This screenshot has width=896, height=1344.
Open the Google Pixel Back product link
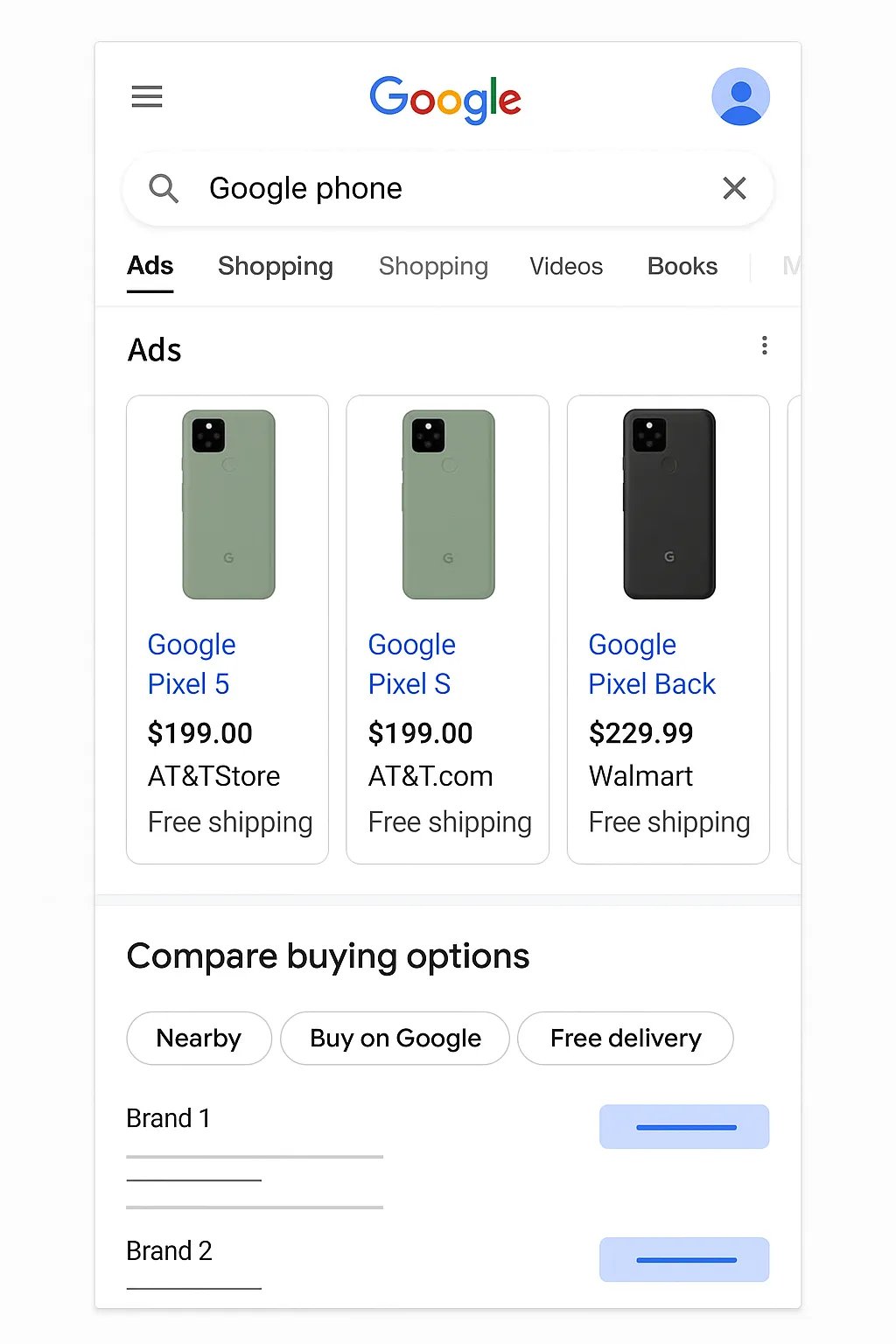pos(652,664)
